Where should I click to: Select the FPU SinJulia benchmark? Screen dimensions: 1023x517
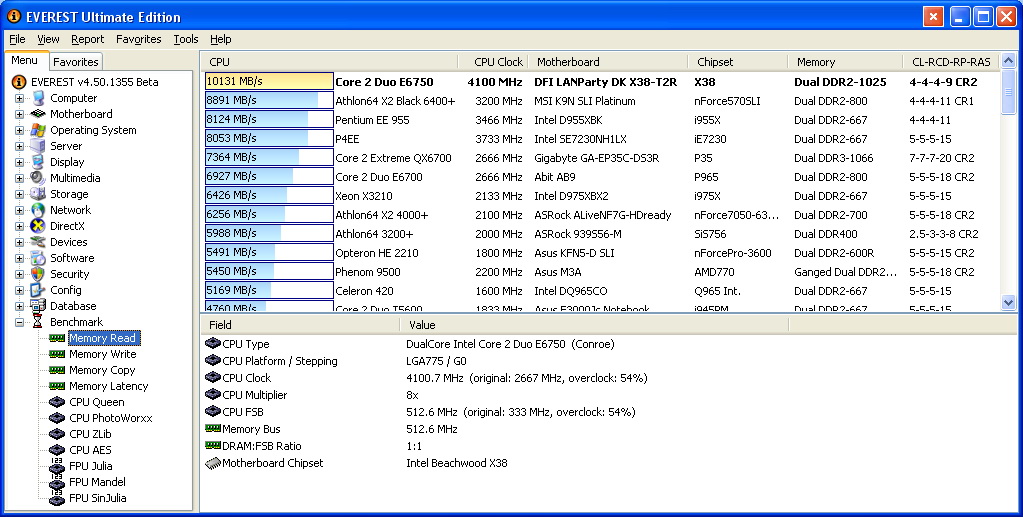pos(98,497)
